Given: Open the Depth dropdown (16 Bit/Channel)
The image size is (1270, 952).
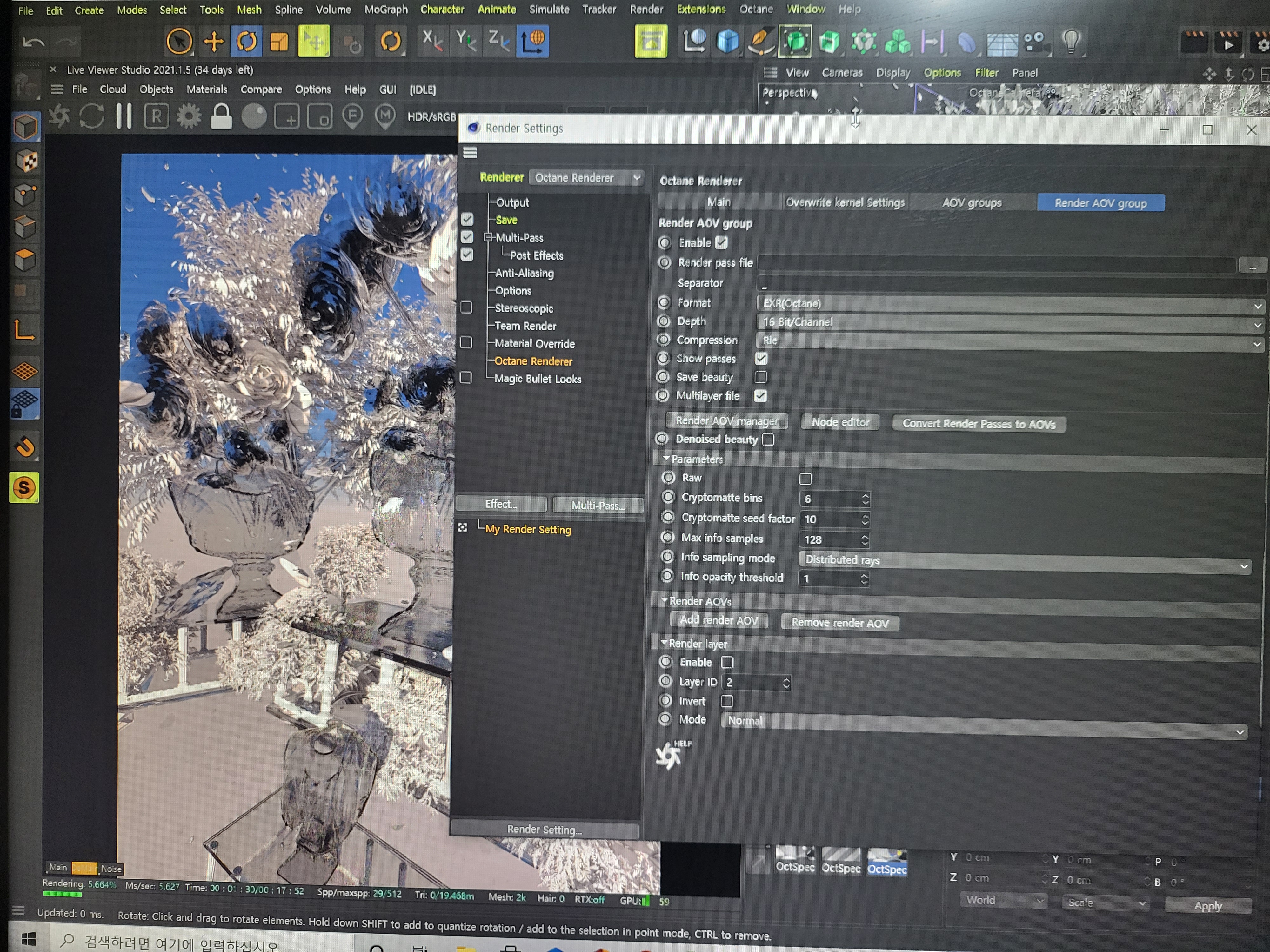Looking at the screenshot, I should click(1011, 323).
